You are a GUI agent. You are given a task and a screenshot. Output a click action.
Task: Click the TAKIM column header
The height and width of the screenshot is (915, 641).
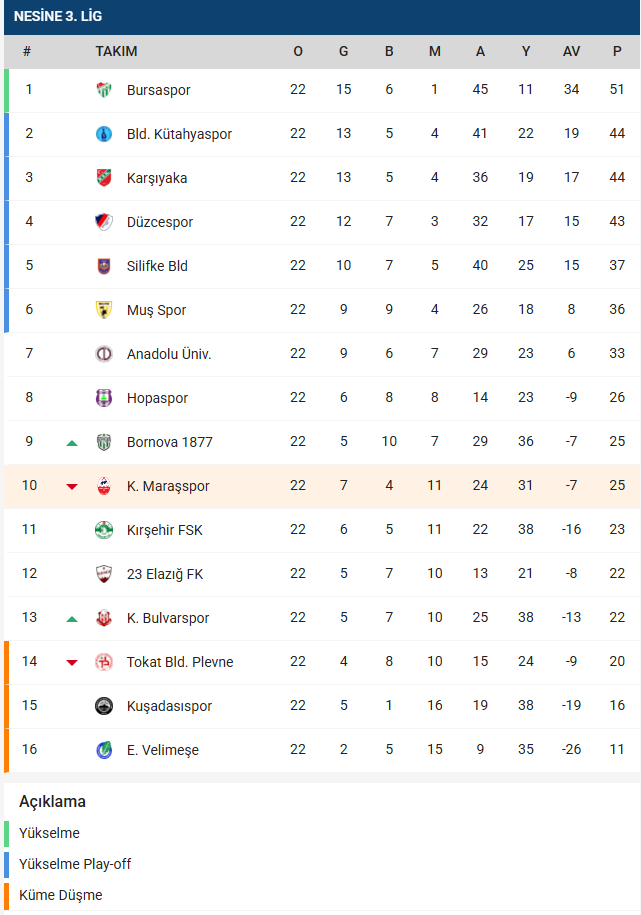click(116, 51)
